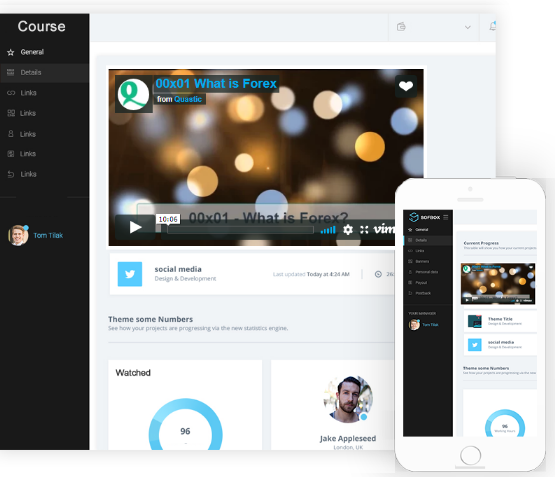Click the notification bell icon in header
Viewport: 555px width, 477px height.
tap(492, 26)
